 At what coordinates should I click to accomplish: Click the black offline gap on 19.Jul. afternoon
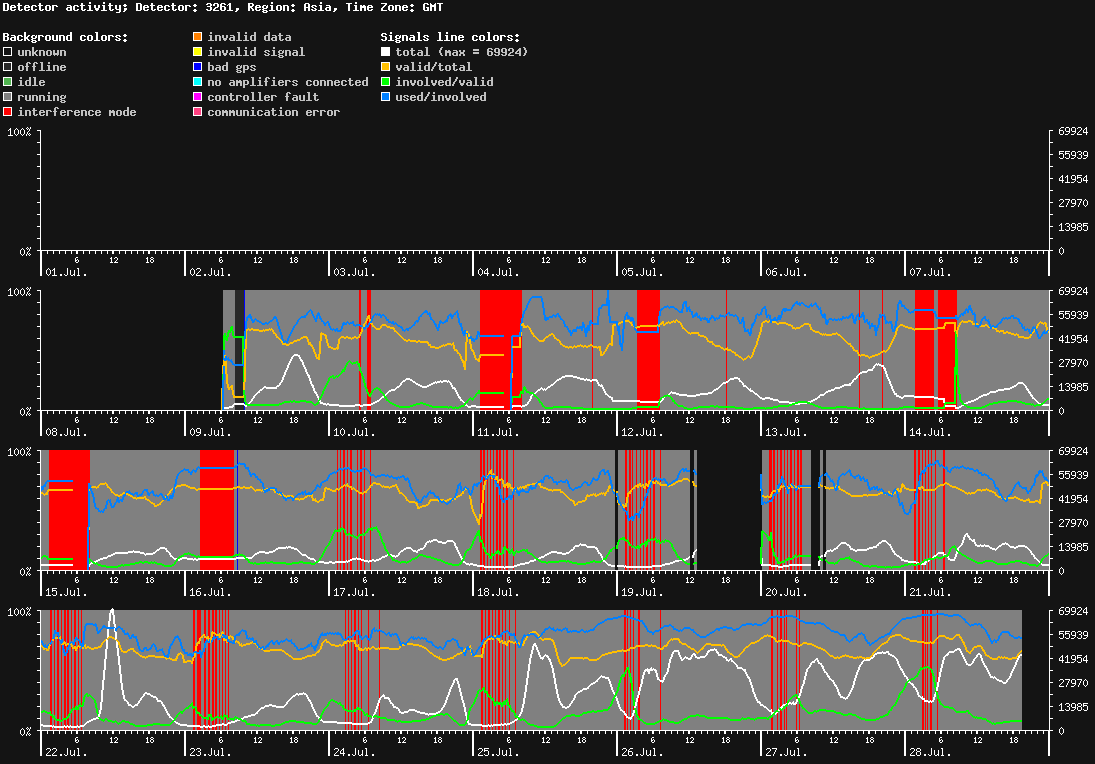[728, 510]
